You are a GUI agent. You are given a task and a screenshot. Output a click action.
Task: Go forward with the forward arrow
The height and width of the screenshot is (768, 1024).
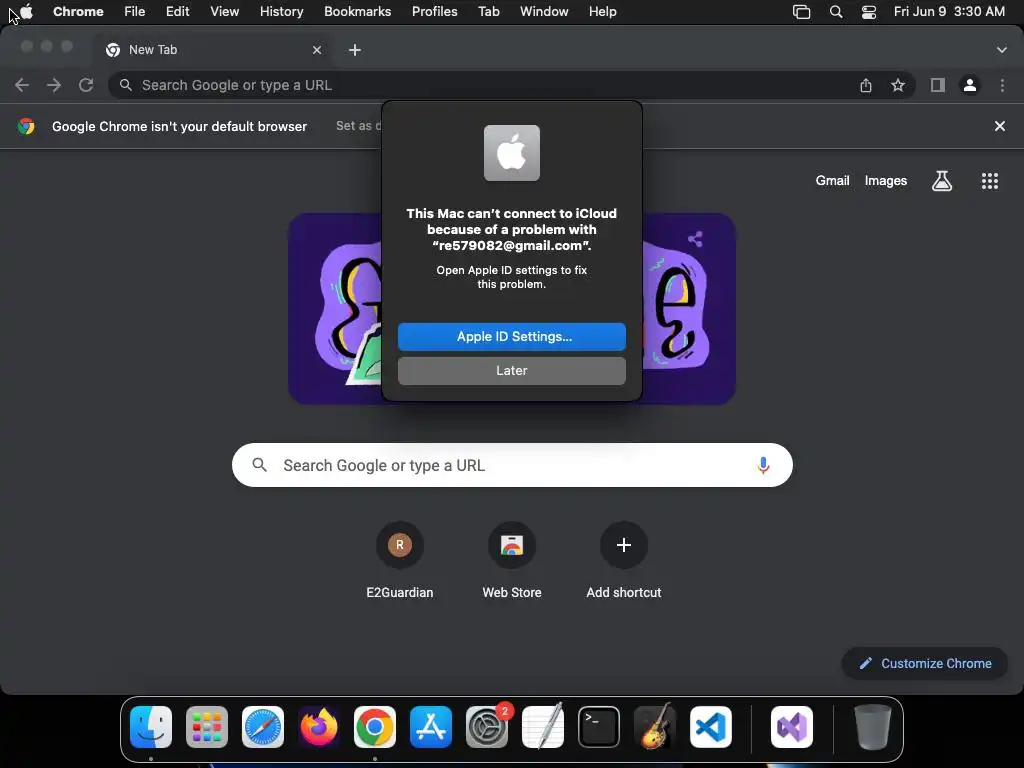click(54, 85)
